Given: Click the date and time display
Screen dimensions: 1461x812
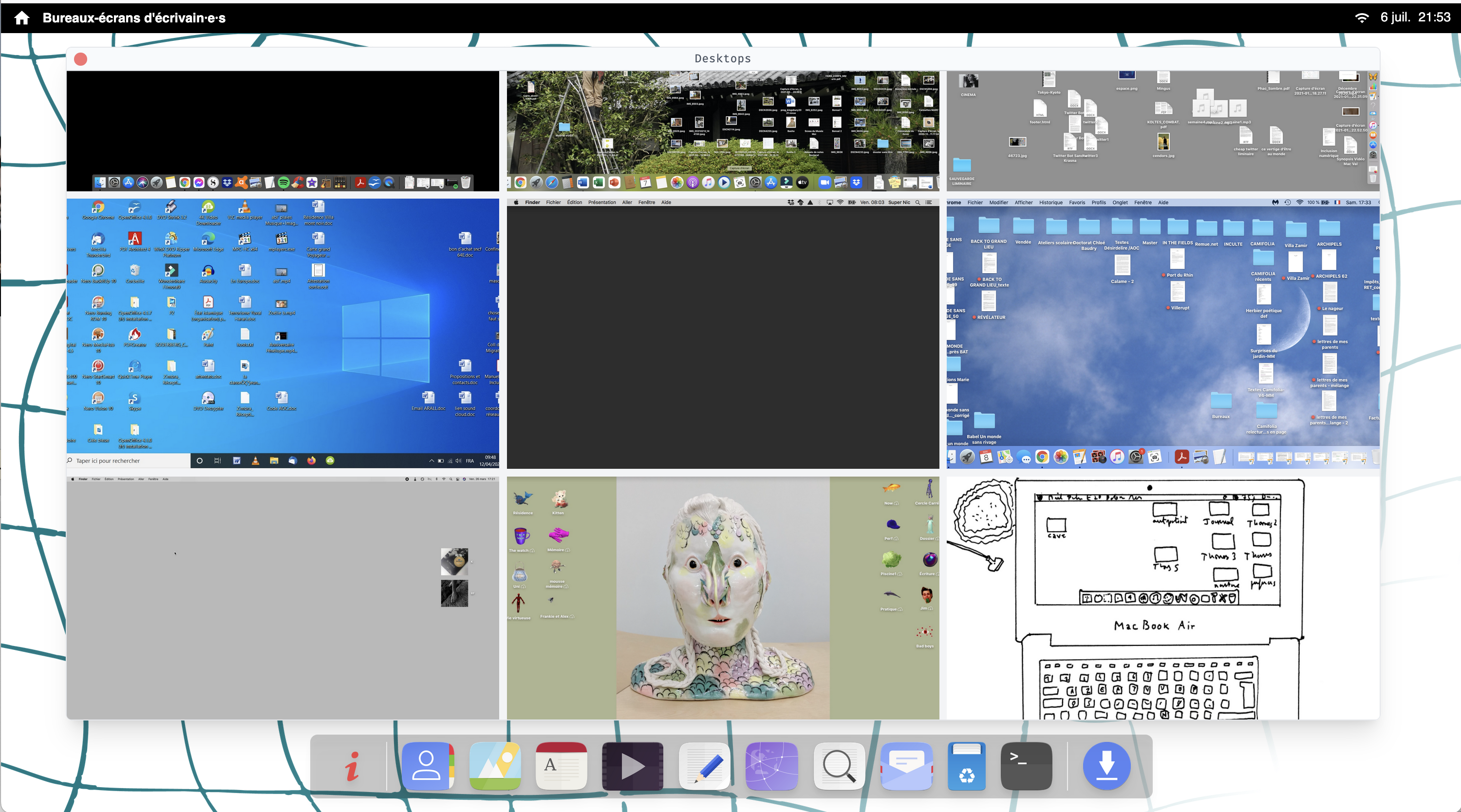Looking at the screenshot, I should tap(1415, 18).
